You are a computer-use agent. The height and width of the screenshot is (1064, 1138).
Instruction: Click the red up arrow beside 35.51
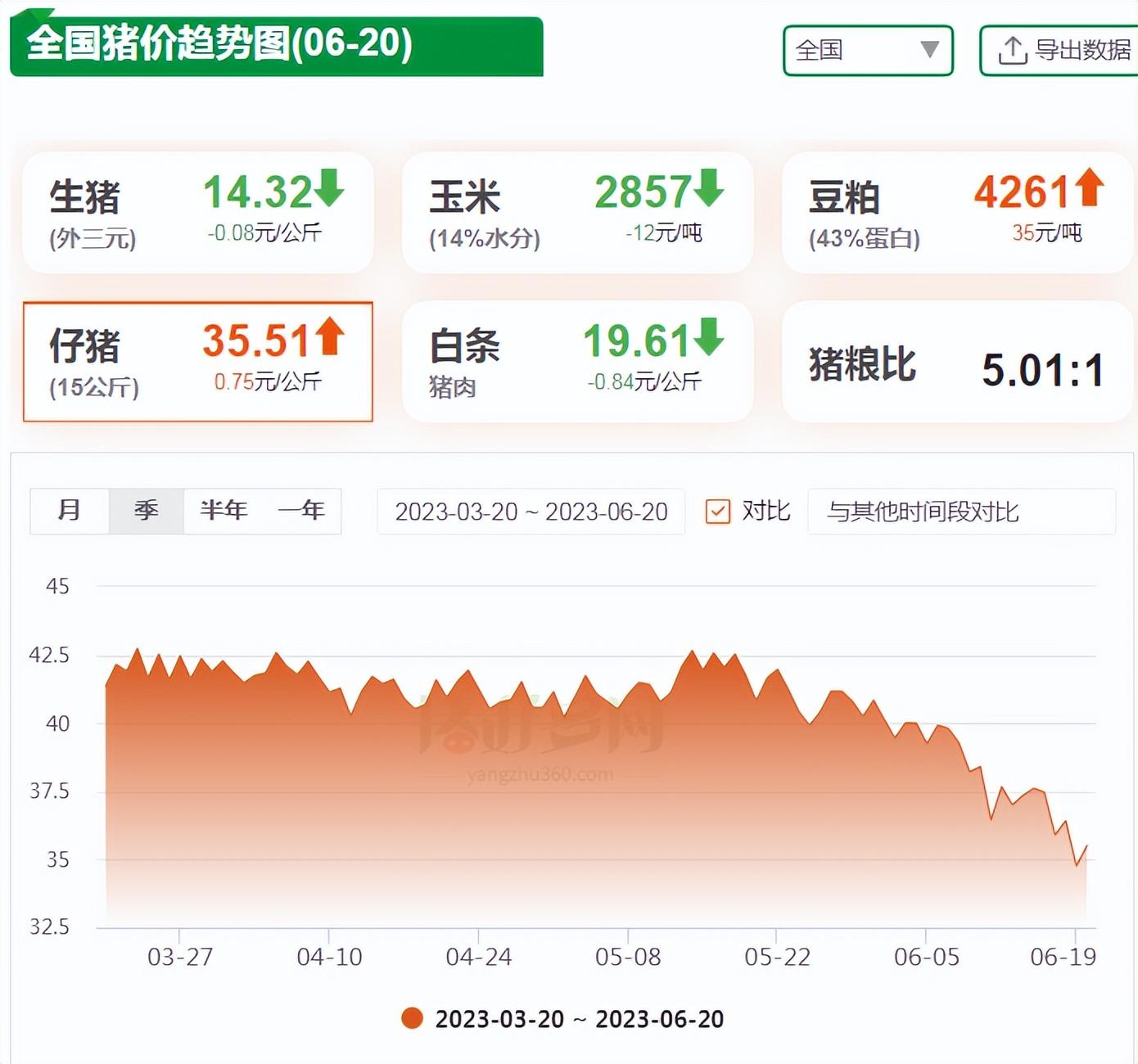(330, 336)
